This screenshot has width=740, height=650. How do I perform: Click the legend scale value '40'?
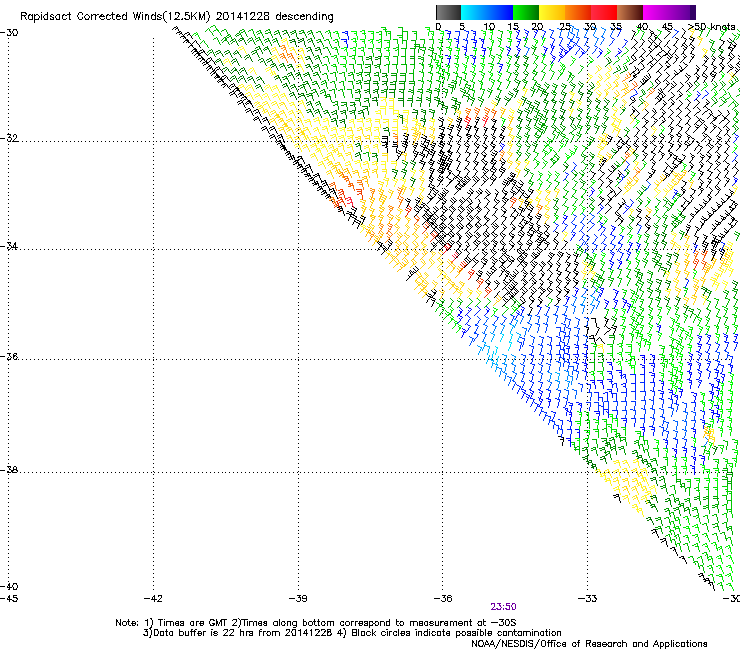(642, 26)
